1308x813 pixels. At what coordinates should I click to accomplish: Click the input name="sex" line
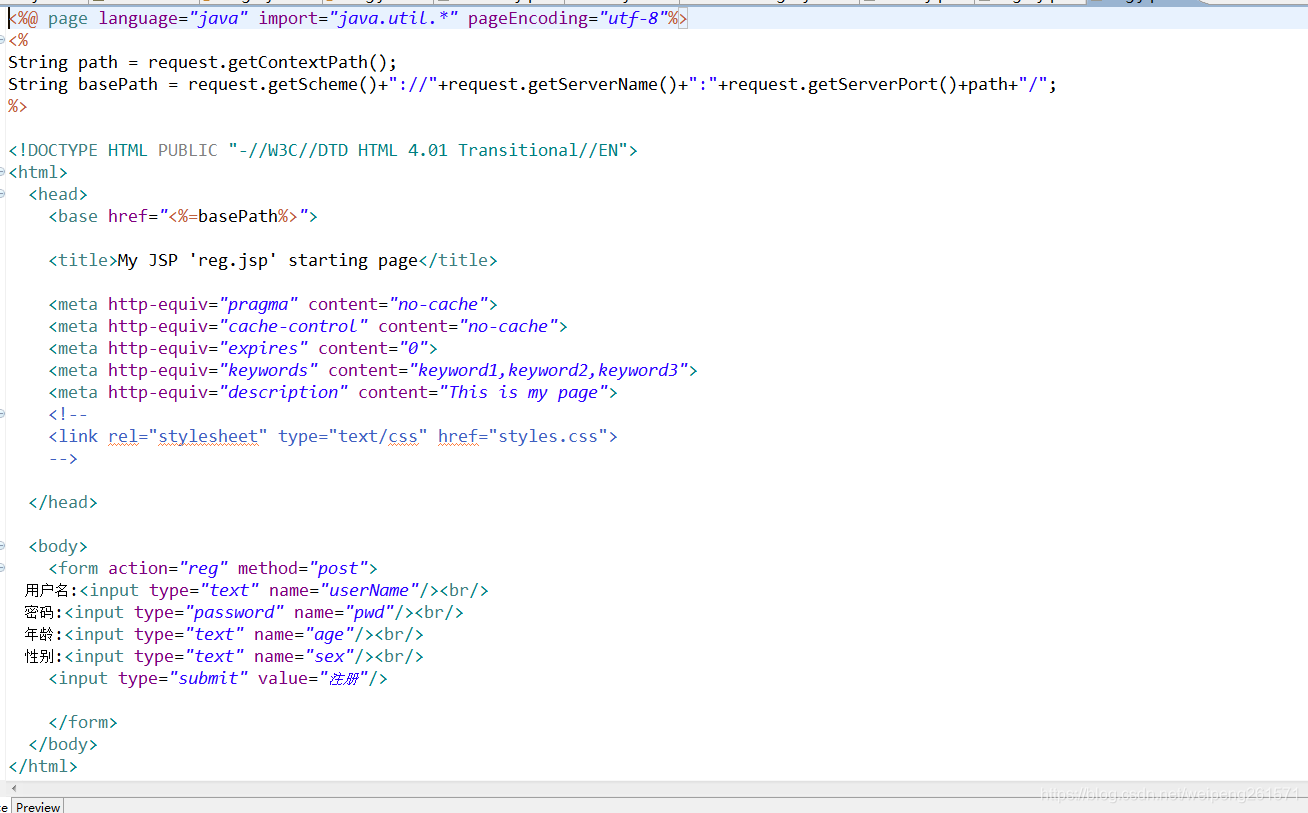pyautogui.click(x=224, y=656)
